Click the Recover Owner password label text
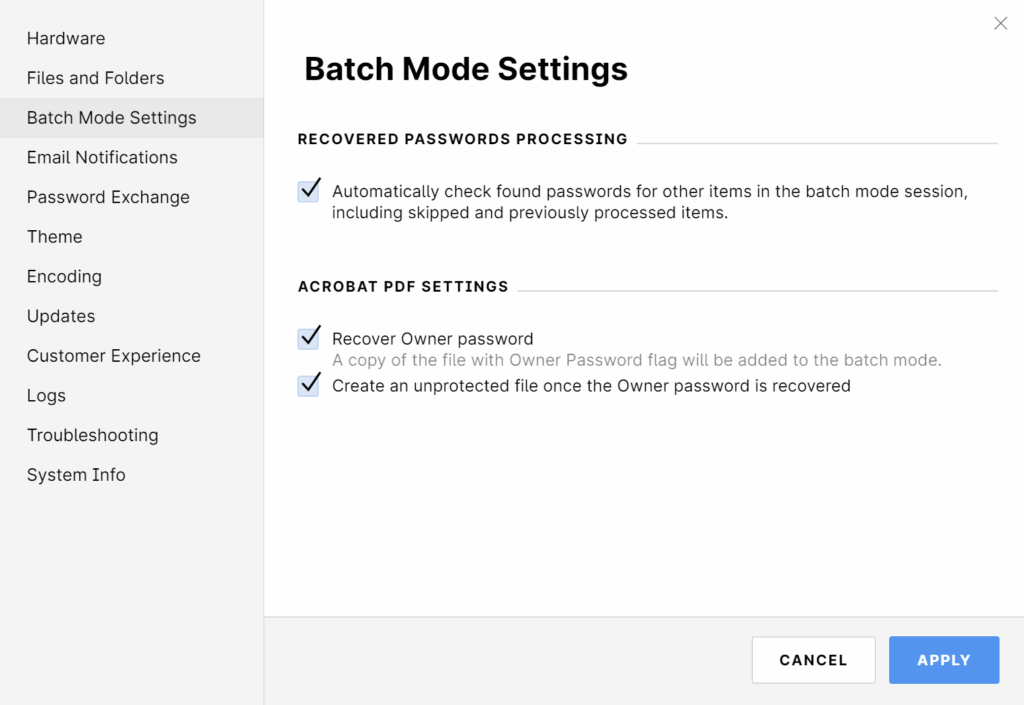 432,339
